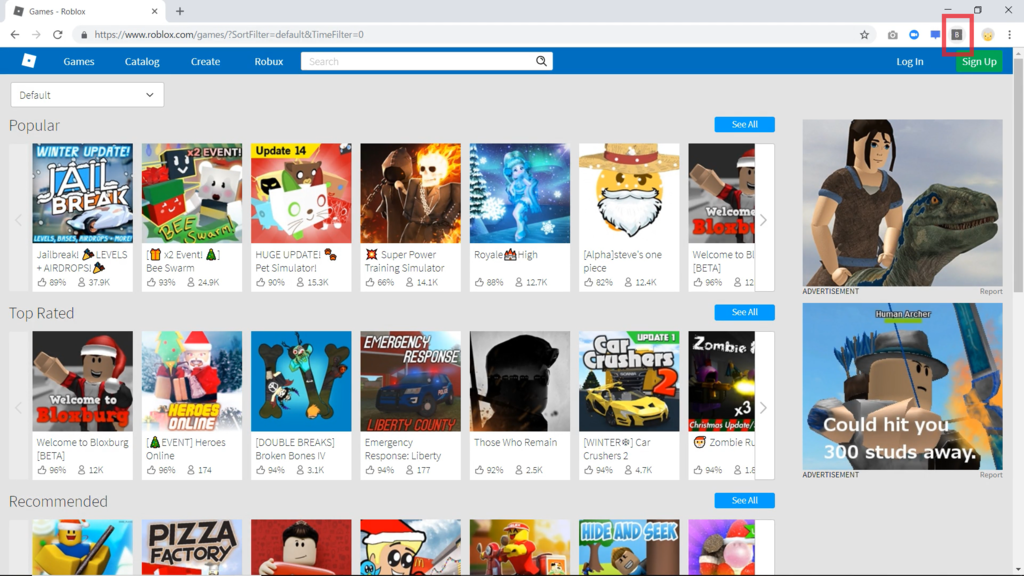Open Those Who Remain thumbnail

520,381
